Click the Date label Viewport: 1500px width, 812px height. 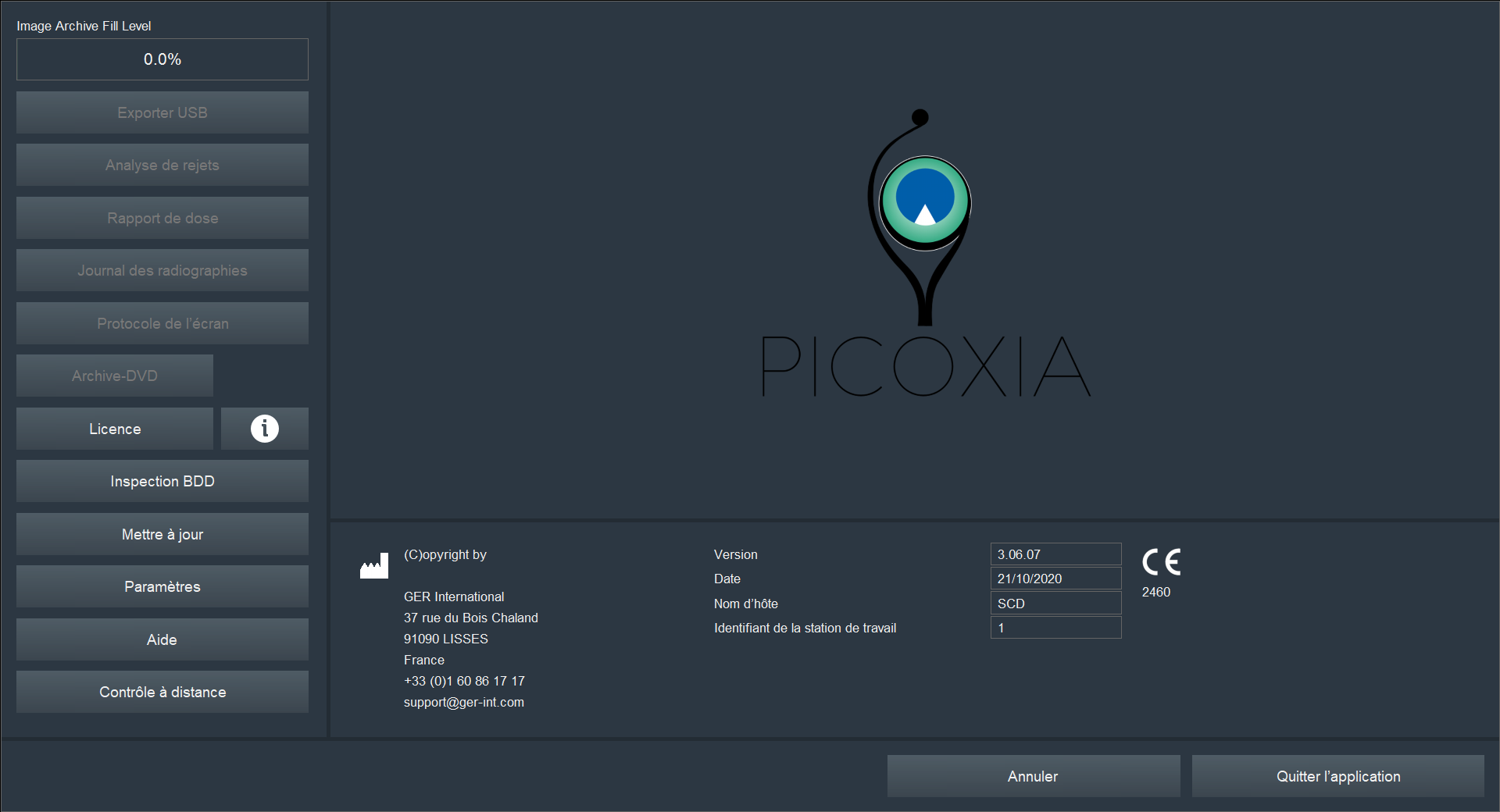click(x=727, y=579)
